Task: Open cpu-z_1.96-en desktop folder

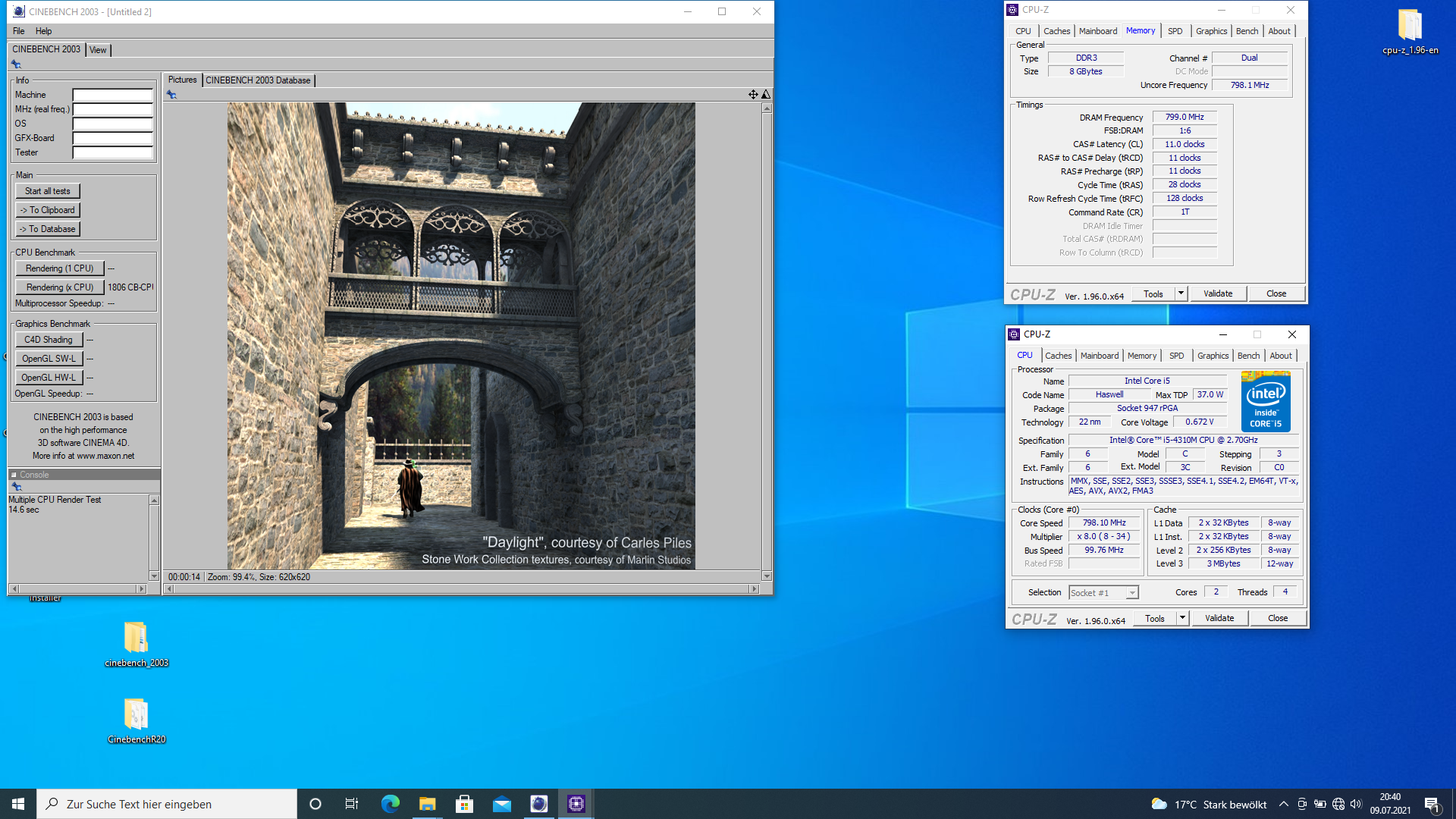Action: pos(1410,32)
